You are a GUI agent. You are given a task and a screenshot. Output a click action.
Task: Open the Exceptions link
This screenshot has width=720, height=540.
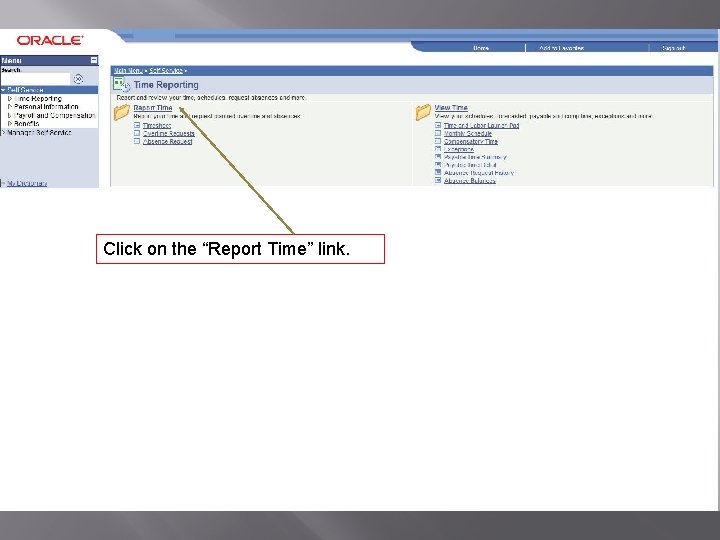coord(459,149)
